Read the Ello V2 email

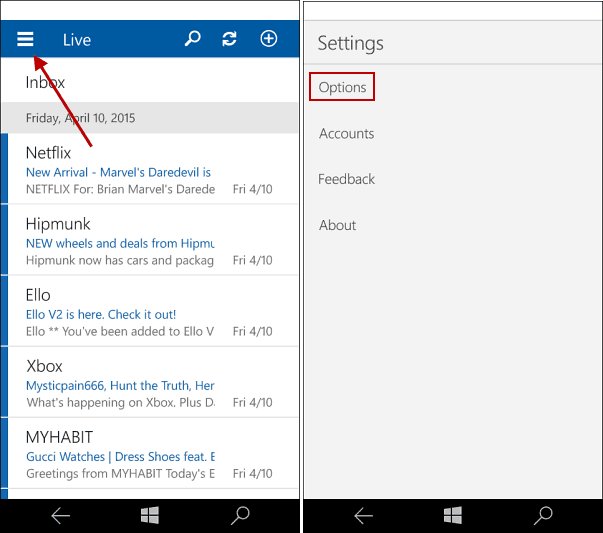150,311
